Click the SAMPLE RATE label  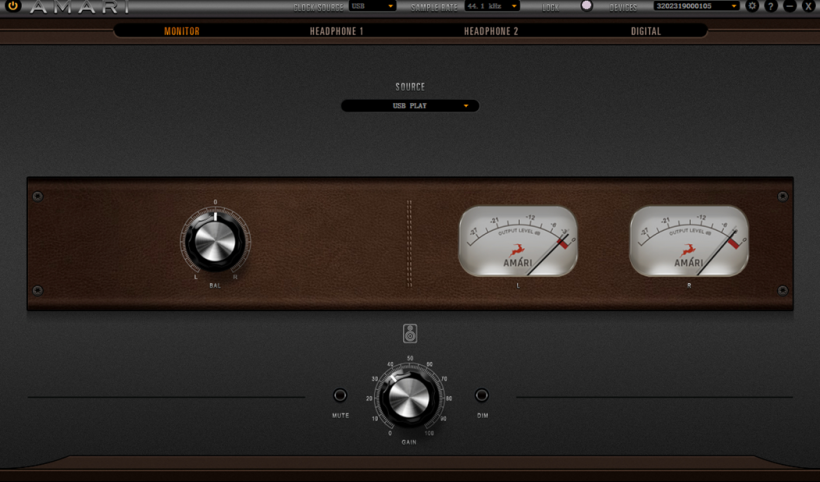434,7
